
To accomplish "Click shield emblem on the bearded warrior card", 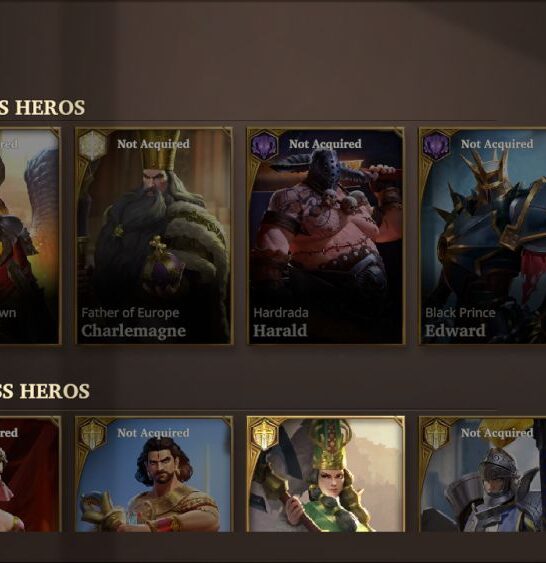I will 93,434.
